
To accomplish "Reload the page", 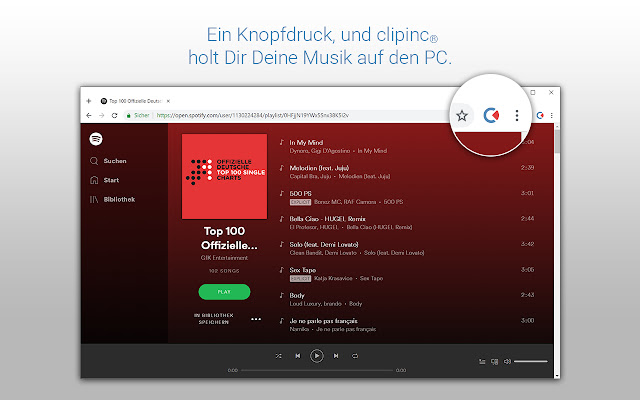I will click(115, 116).
